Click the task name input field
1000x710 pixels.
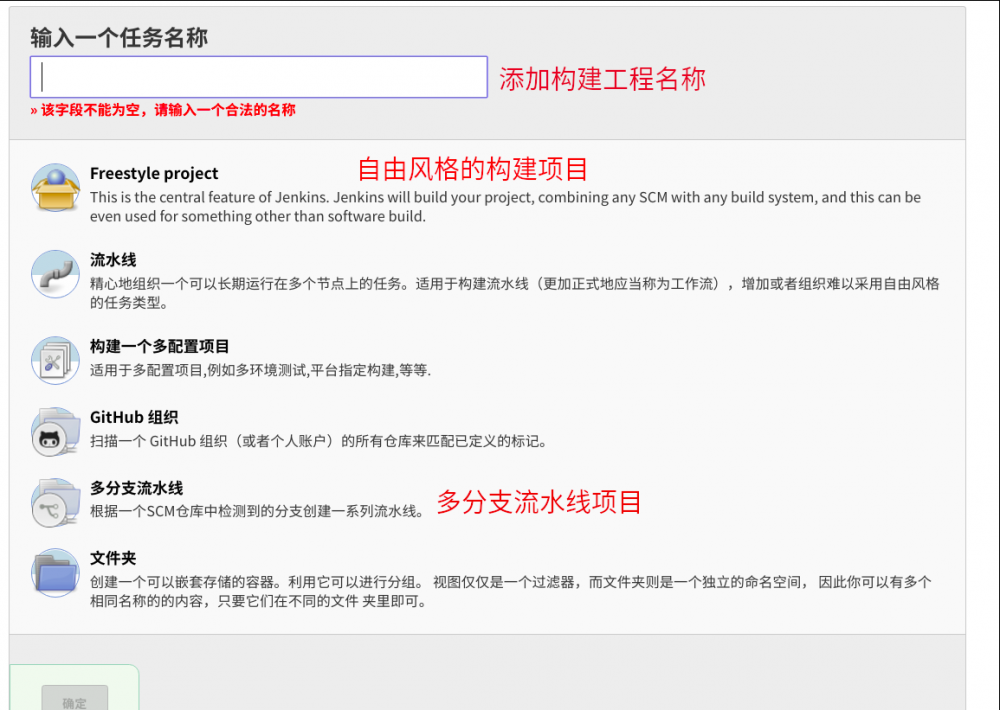click(x=258, y=76)
